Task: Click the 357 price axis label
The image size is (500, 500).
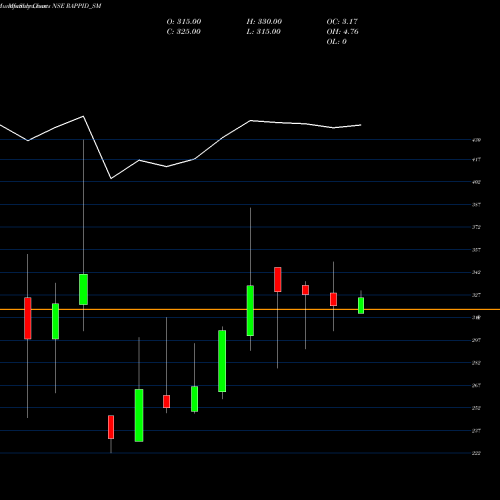Action: (476, 250)
